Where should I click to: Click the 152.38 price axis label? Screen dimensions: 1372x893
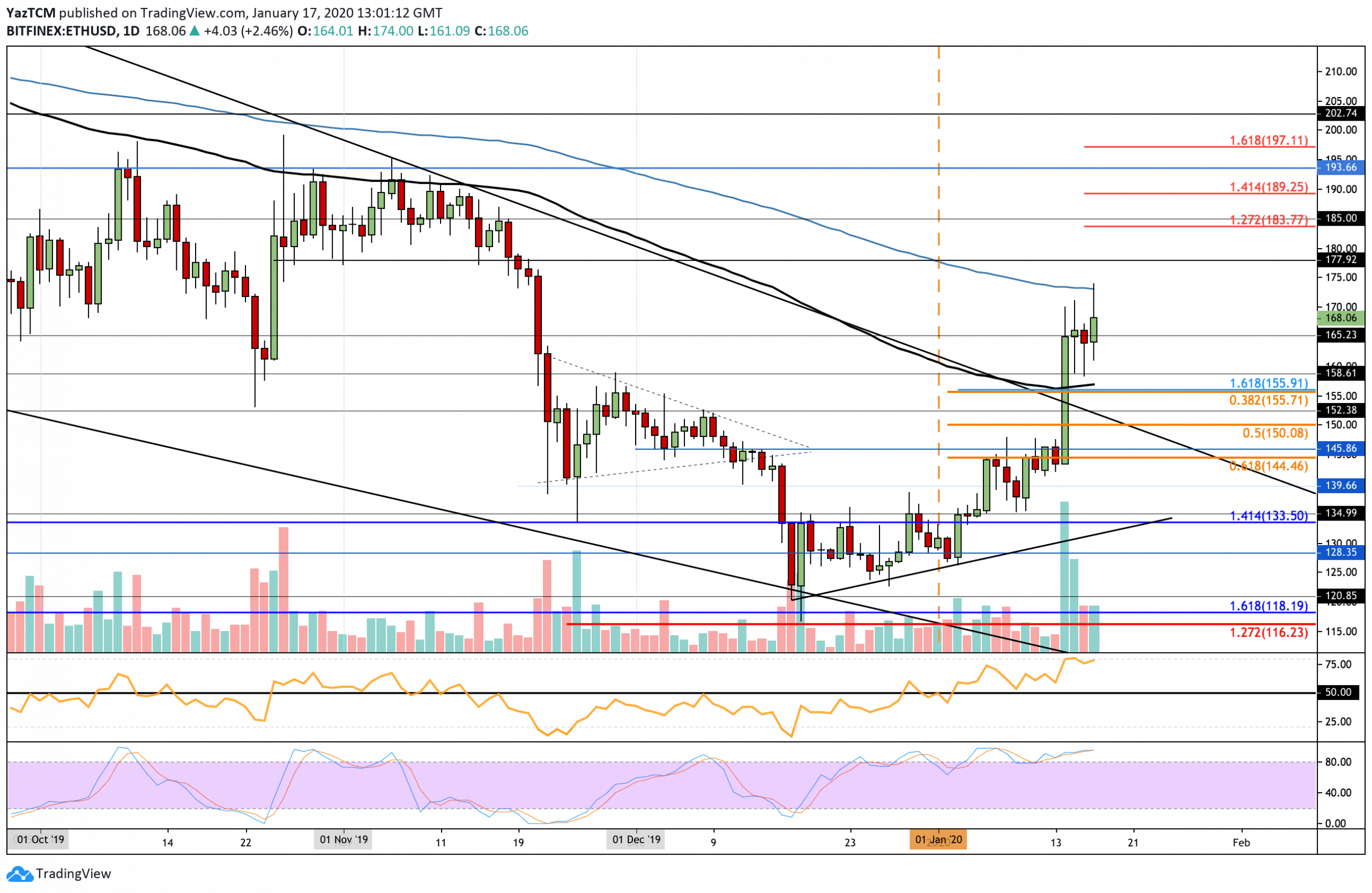click(1341, 410)
